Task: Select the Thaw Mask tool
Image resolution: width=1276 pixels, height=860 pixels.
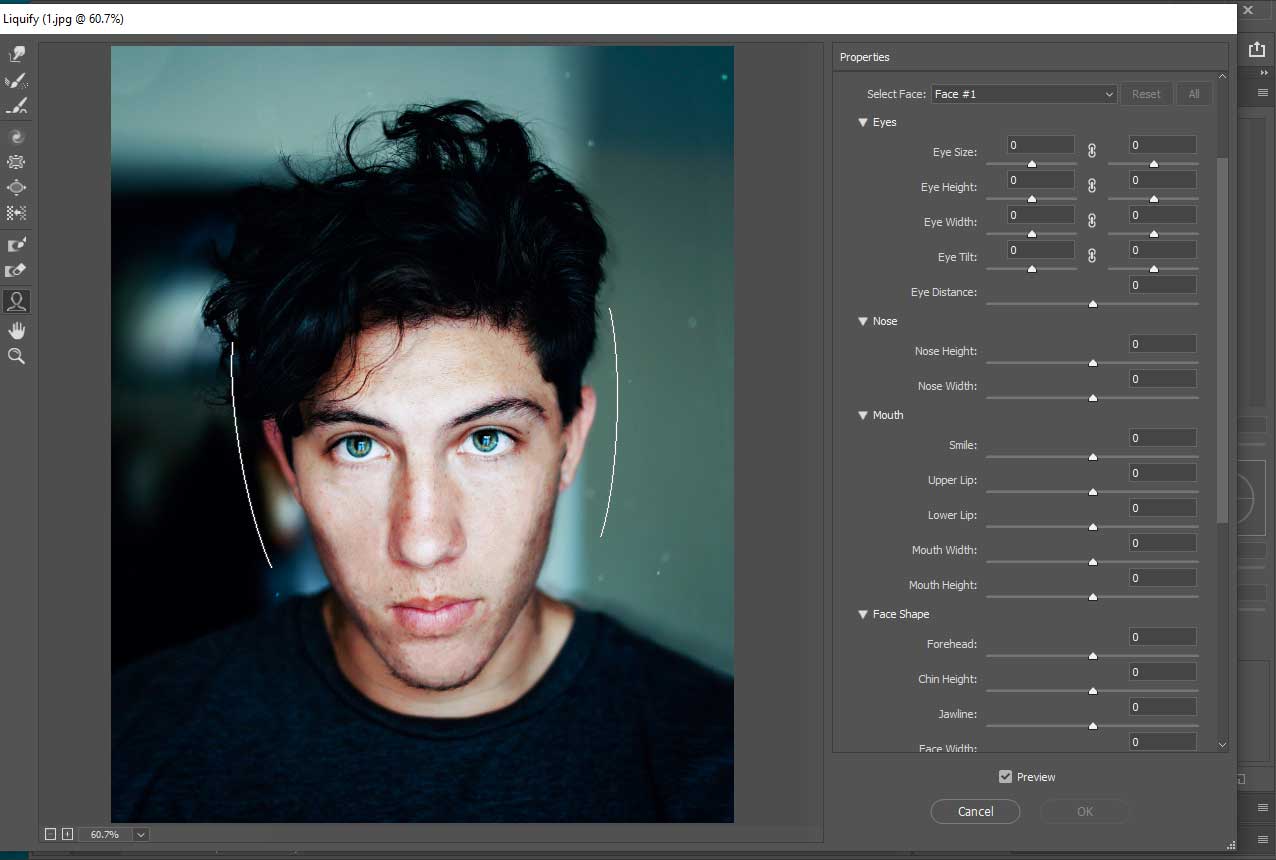Action: 16,269
